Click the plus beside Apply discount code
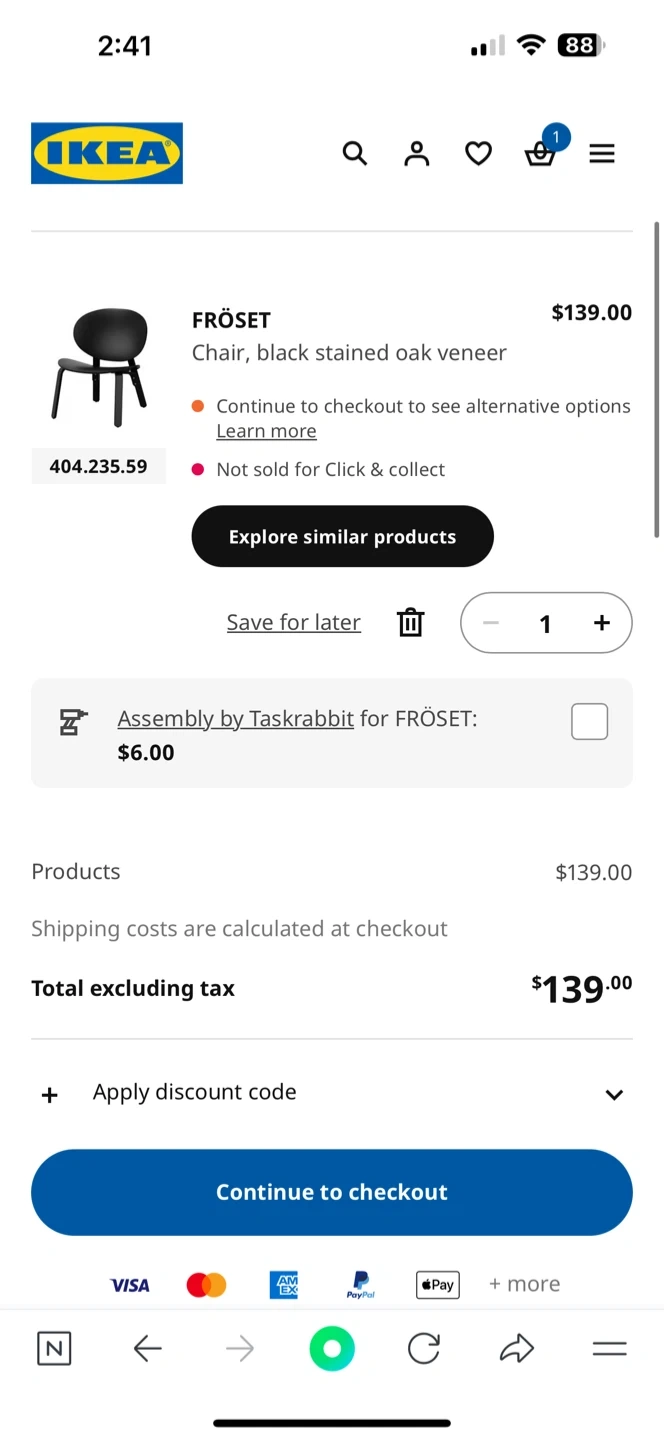 tap(49, 1095)
